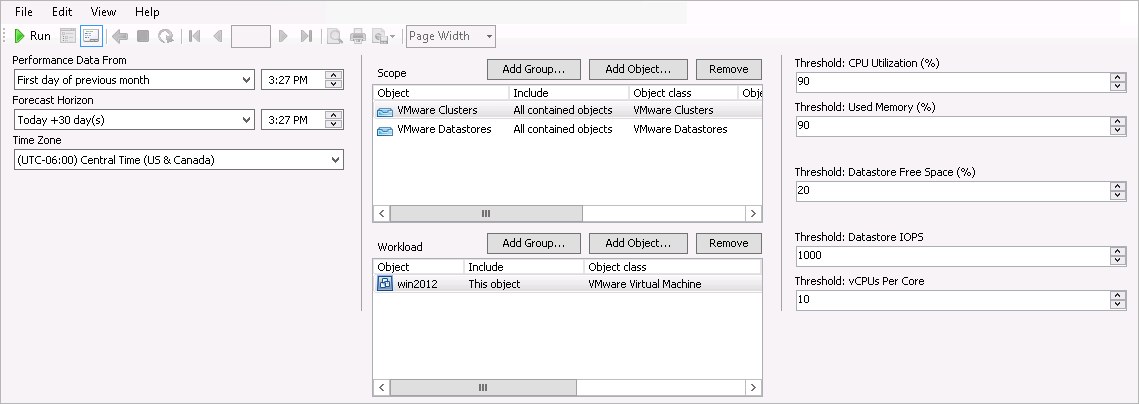Sort Workload list by Object column
The height and width of the screenshot is (404, 1139).
tap(418, 267)
